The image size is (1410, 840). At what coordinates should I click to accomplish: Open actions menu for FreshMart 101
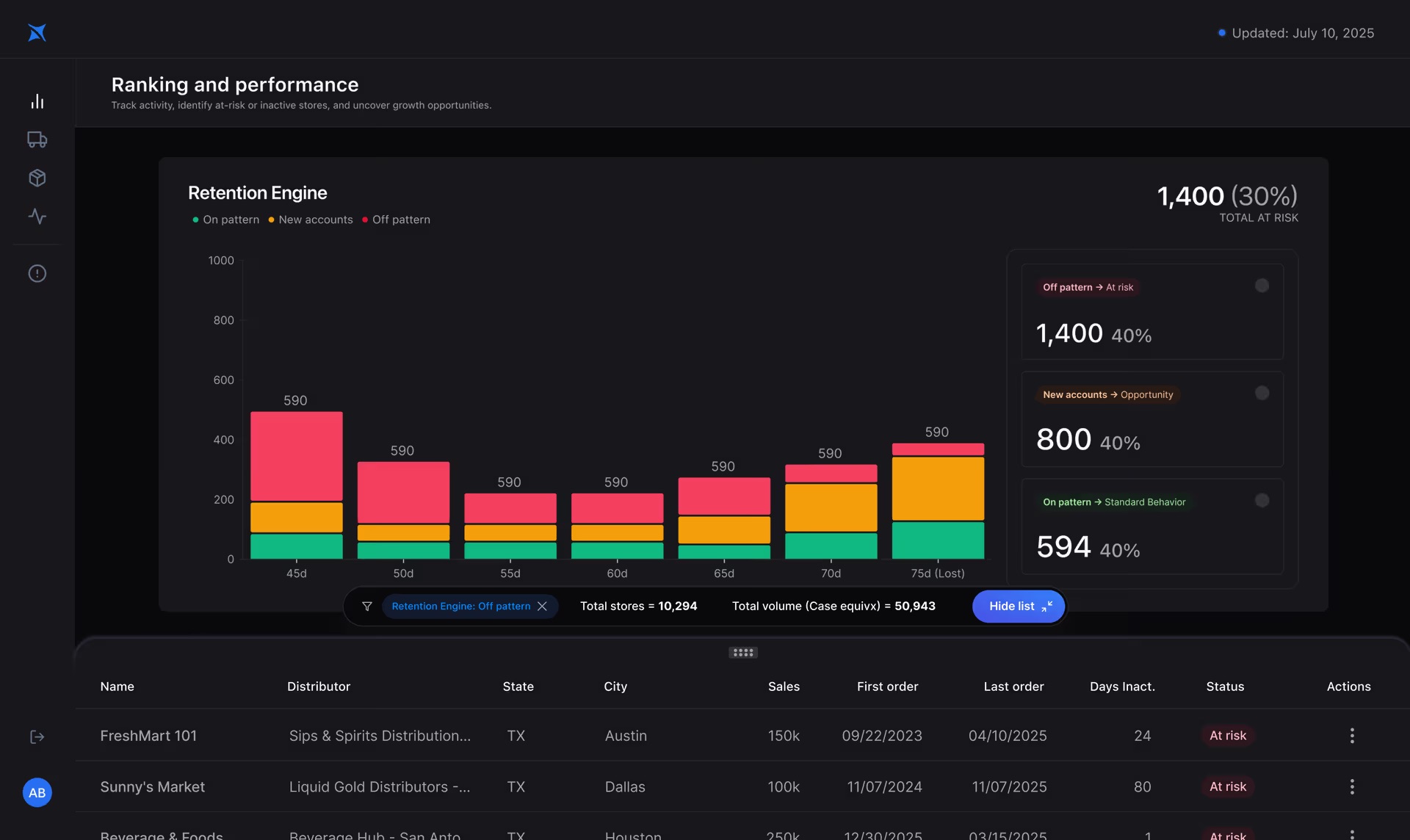click(1351, 735)
